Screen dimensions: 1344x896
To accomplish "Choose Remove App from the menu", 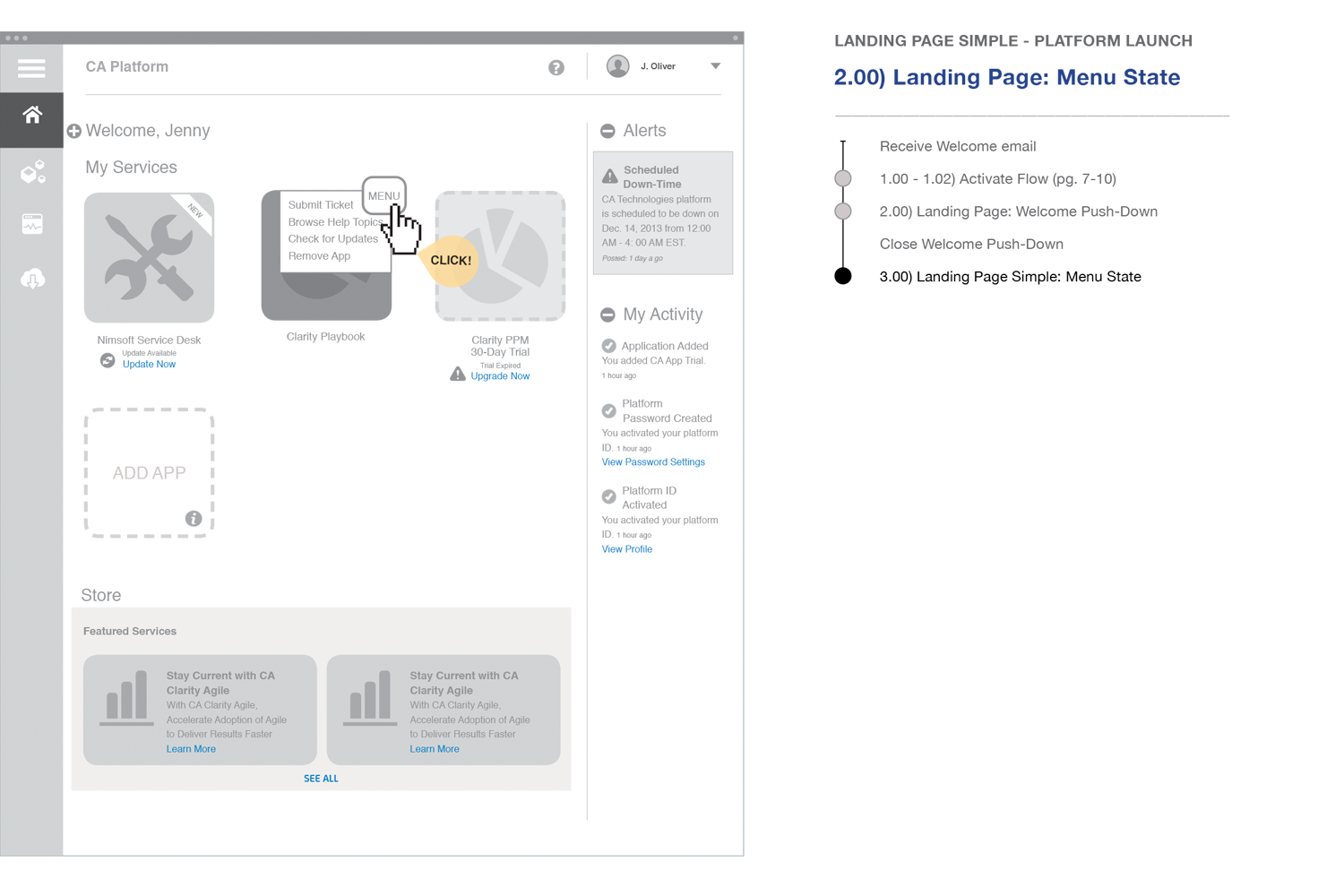I will click(319, 256).
